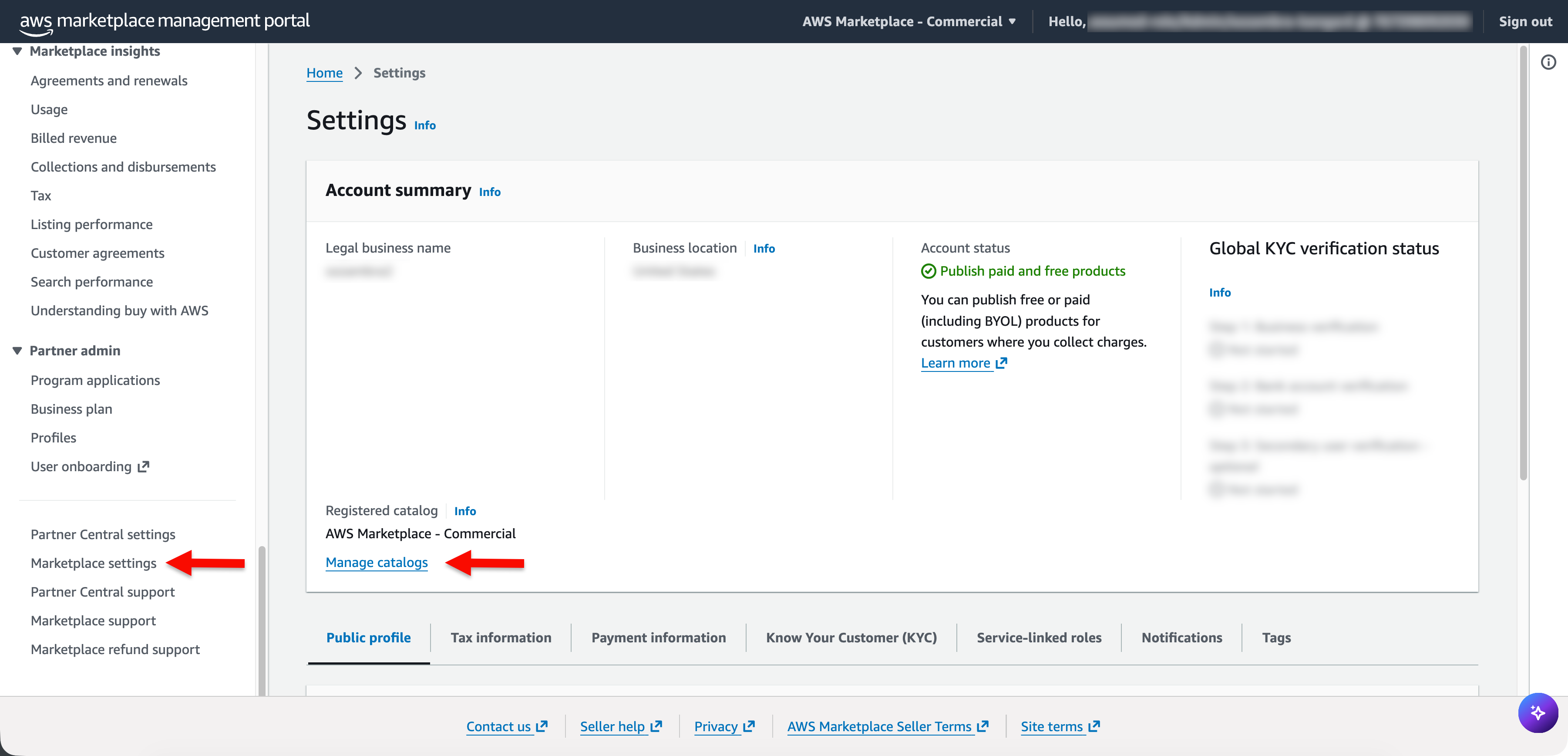Open Profiles in sidebar
The height and width of the screenshot is (756, 1568).
click(x=54, y=438)
